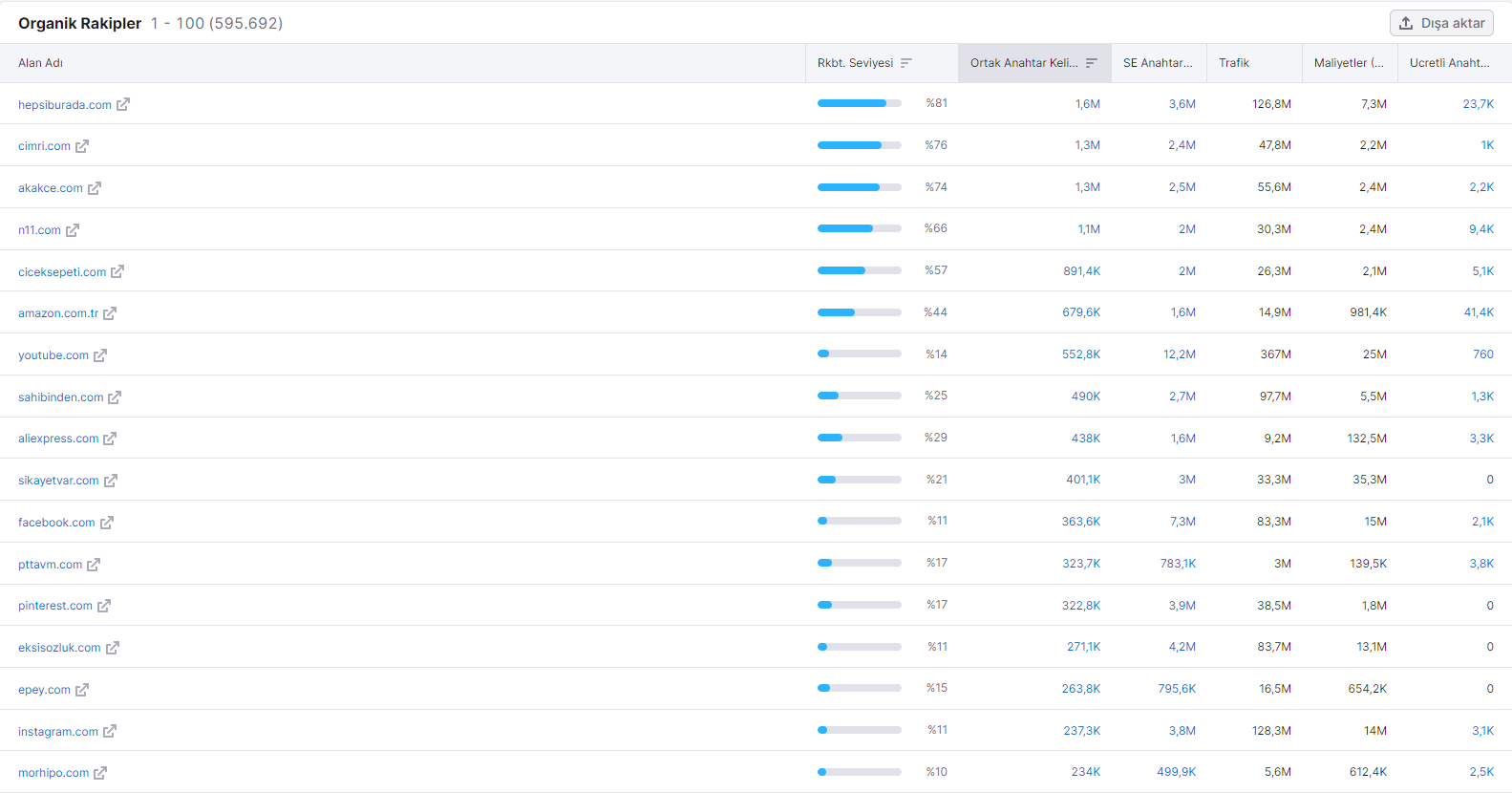Click paid keywords value 23,7K
This screenshot has width=1512, height=793.
pyautogui.click(x=1479, y=104)
